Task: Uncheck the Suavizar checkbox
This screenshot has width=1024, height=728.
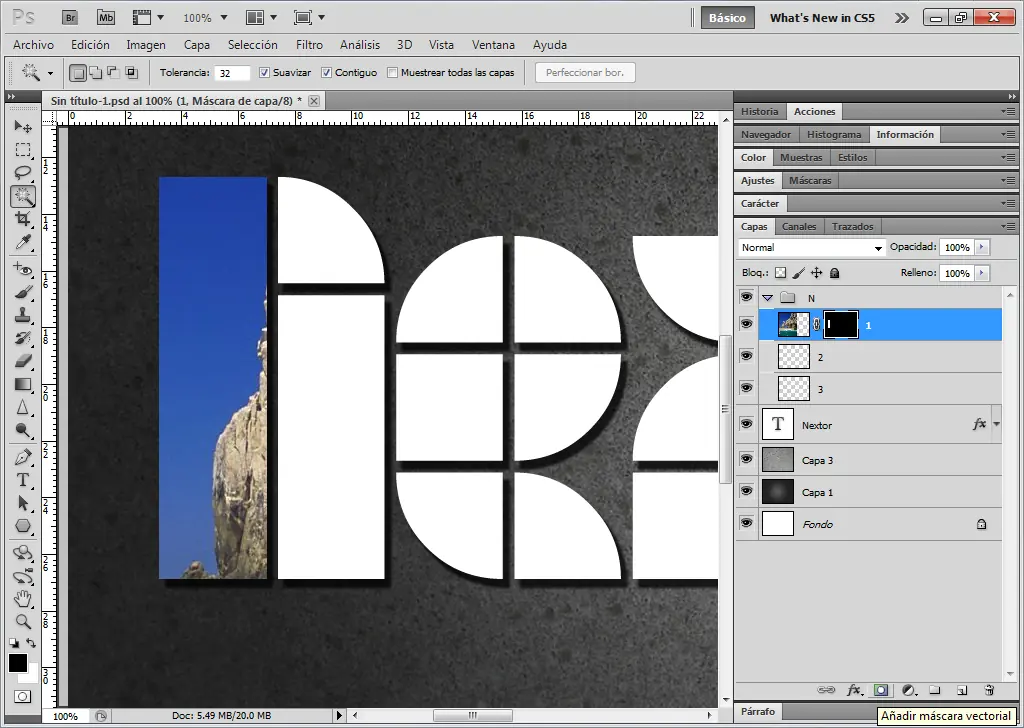Action: 265,73
